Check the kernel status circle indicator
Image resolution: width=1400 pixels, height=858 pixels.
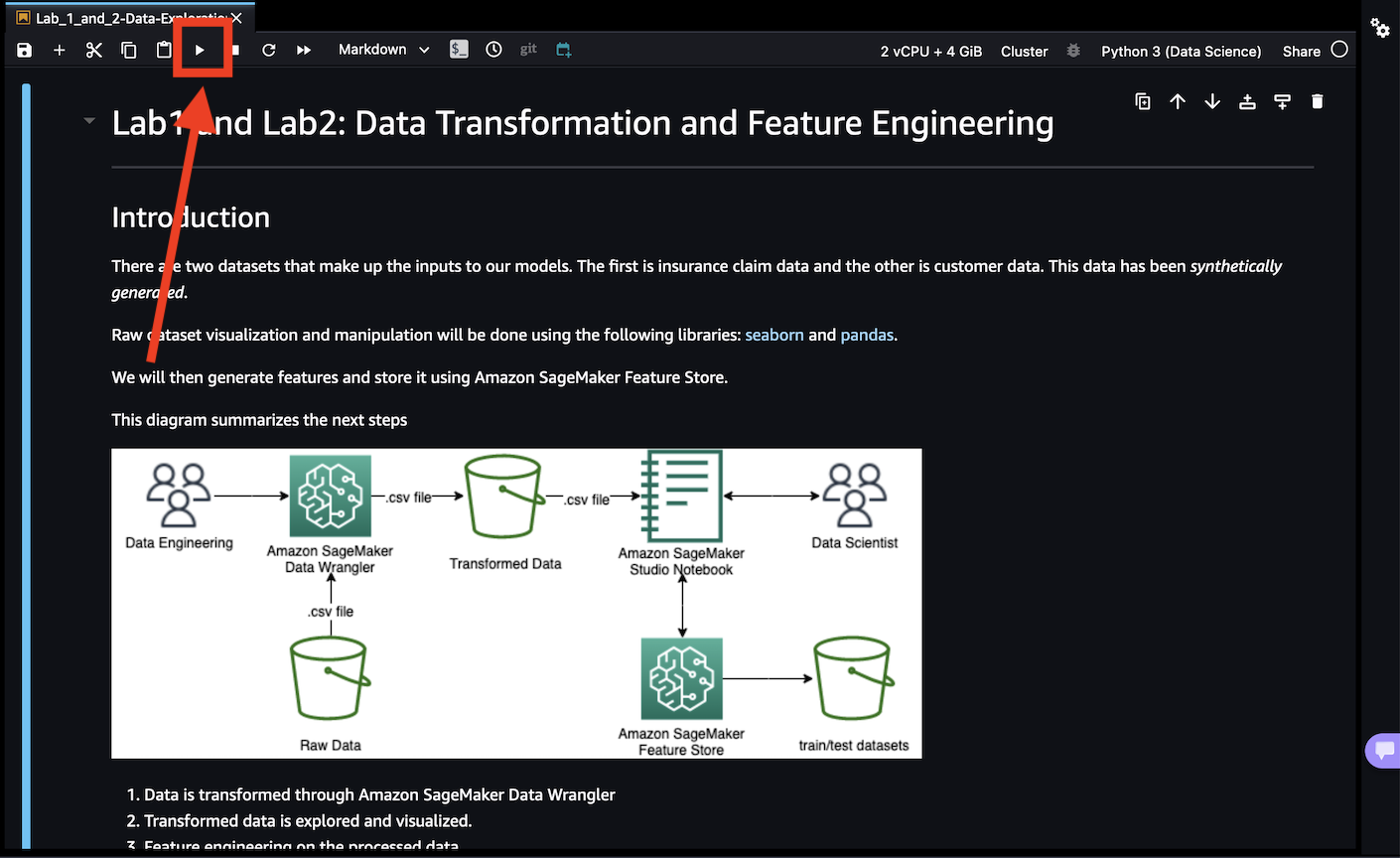pos(1339,50)
